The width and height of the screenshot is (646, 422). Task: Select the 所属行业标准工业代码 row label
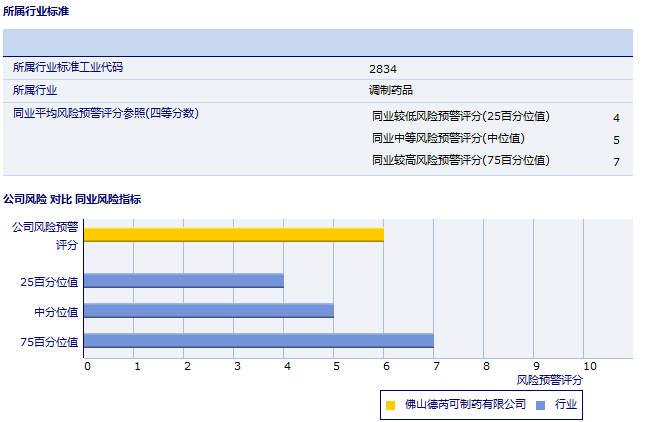tap(75, 67)
